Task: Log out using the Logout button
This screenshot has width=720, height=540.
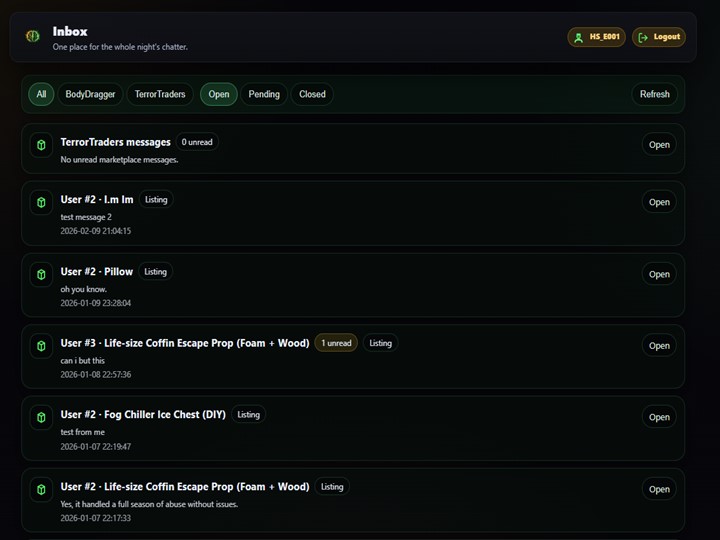Action: coord(659,37)
